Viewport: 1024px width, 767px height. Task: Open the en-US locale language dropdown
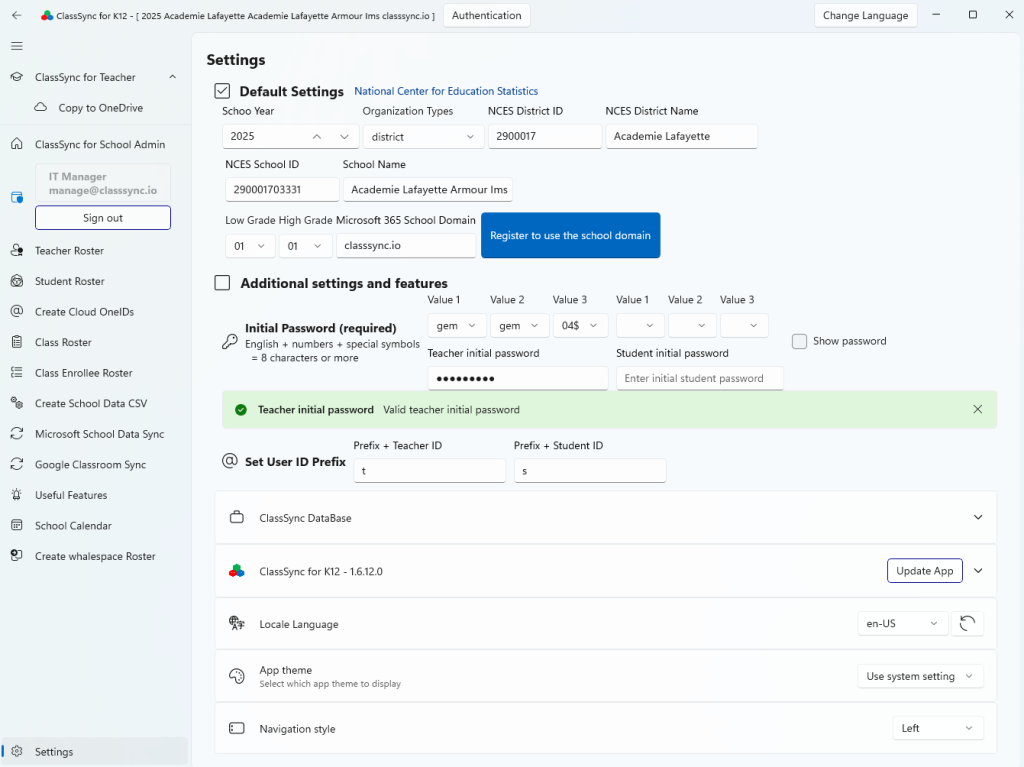(902, 623)
